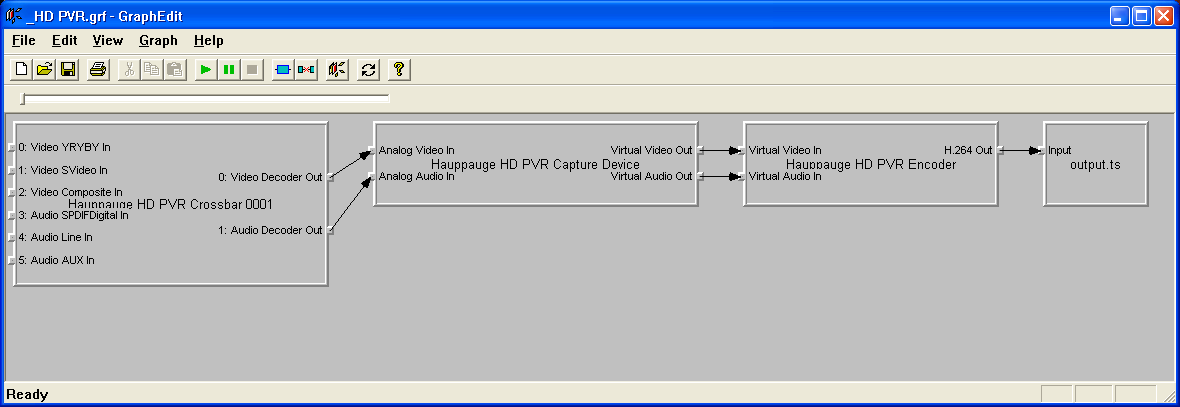This screenshot has width=1180, height=407.
Task: Pause the graph with green Pause button
Action: coord(229,70)
